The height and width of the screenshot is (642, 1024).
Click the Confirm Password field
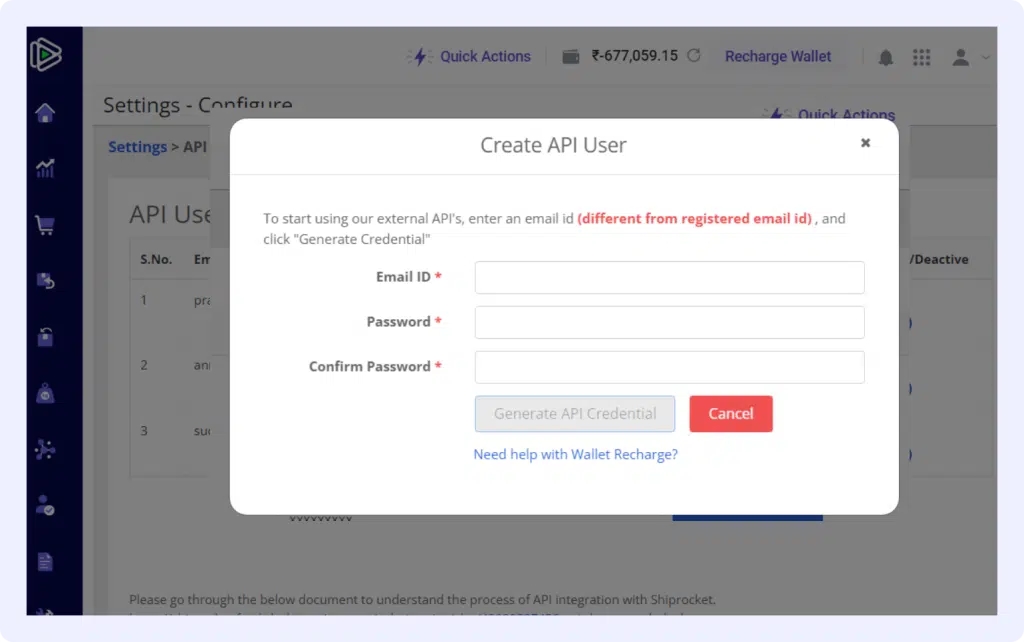(669, 367)
